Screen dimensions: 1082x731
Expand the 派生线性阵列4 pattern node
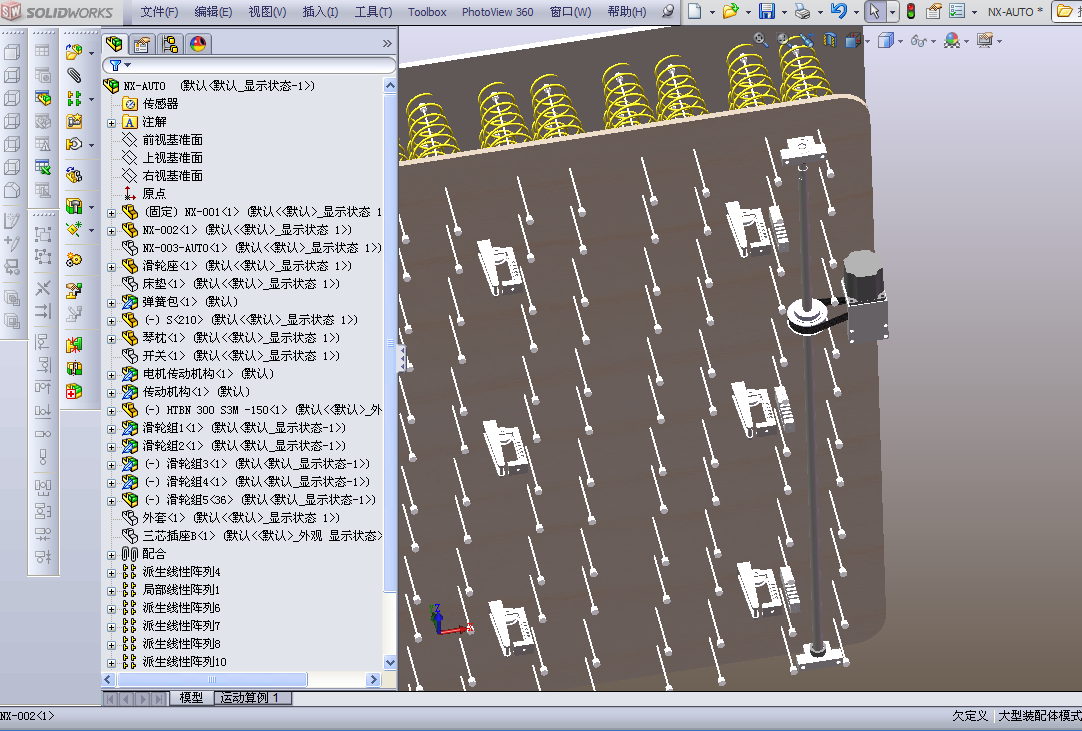tap(111, 572)
